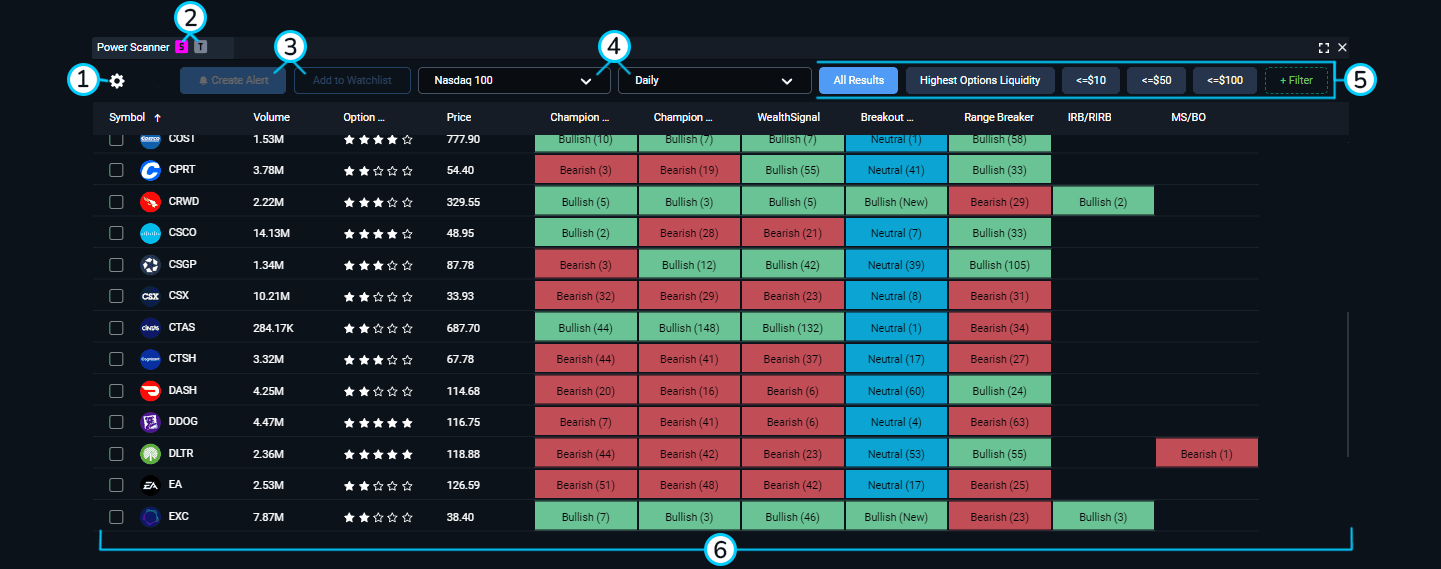Select the EXC row checkbox

116,517
